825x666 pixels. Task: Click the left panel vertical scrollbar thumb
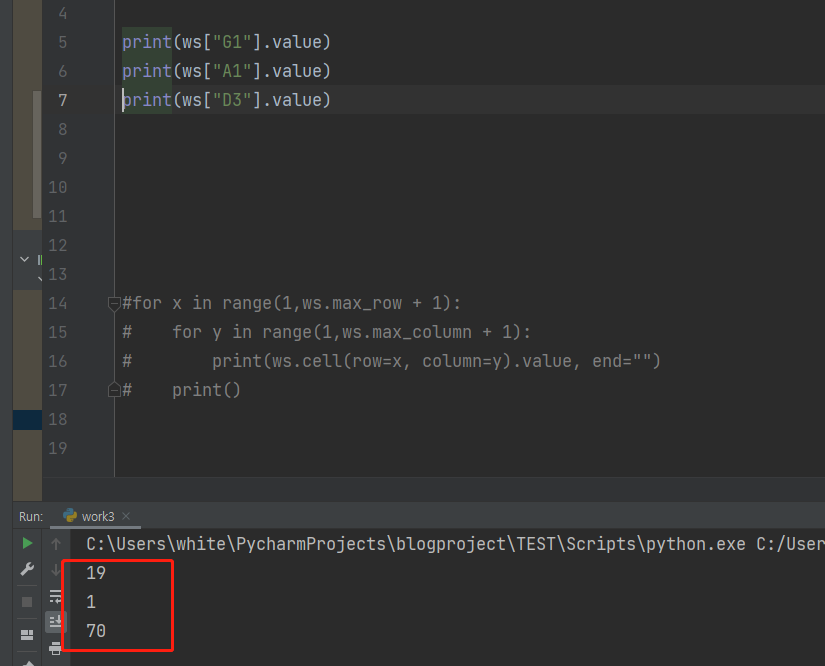click(x=37, y=154)
